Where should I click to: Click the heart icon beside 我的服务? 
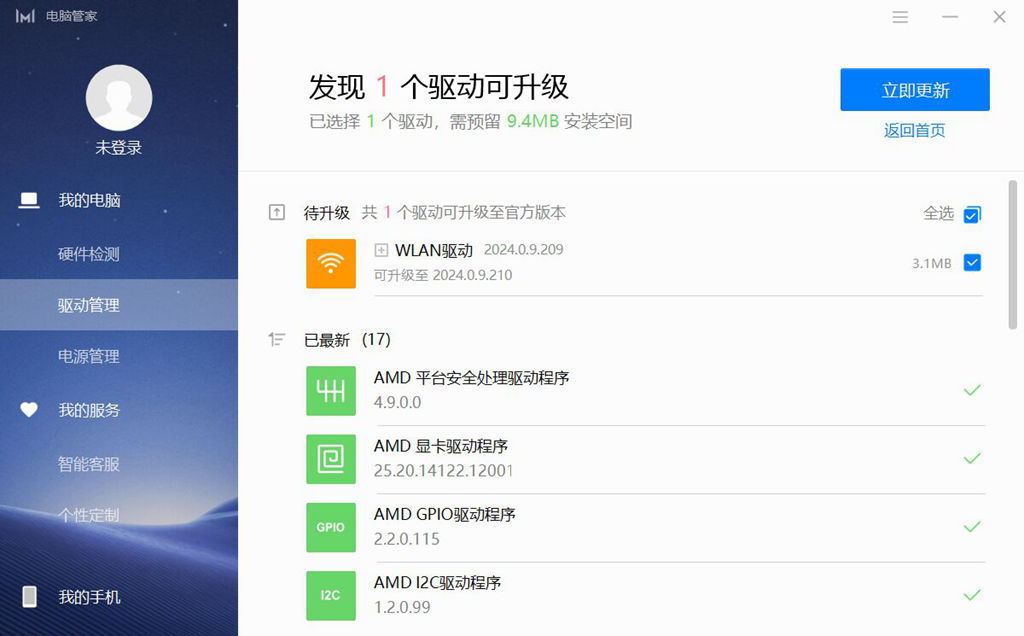coord(28,410)
